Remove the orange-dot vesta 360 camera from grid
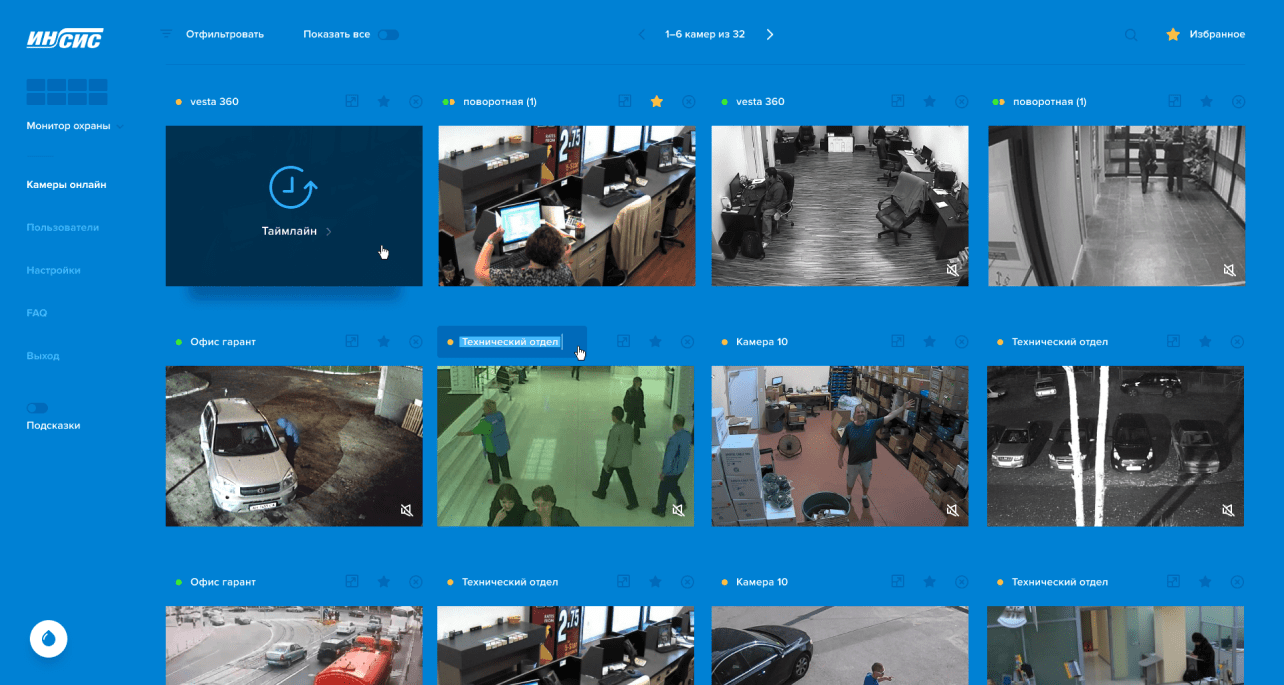1284x685 pixels. [416, 102]
